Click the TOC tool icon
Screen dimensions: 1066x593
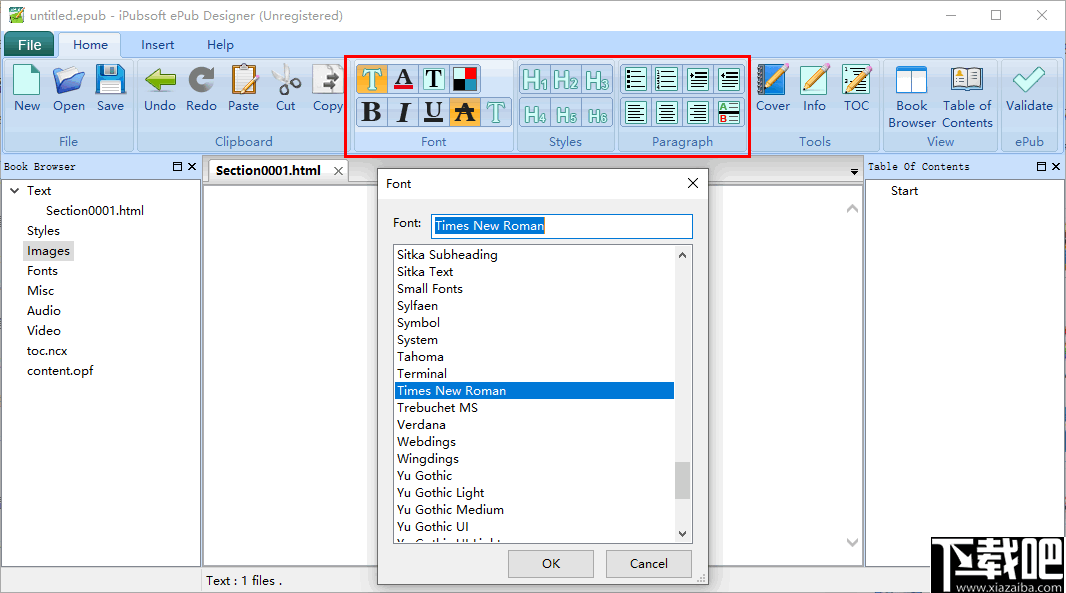pos(857,88)
